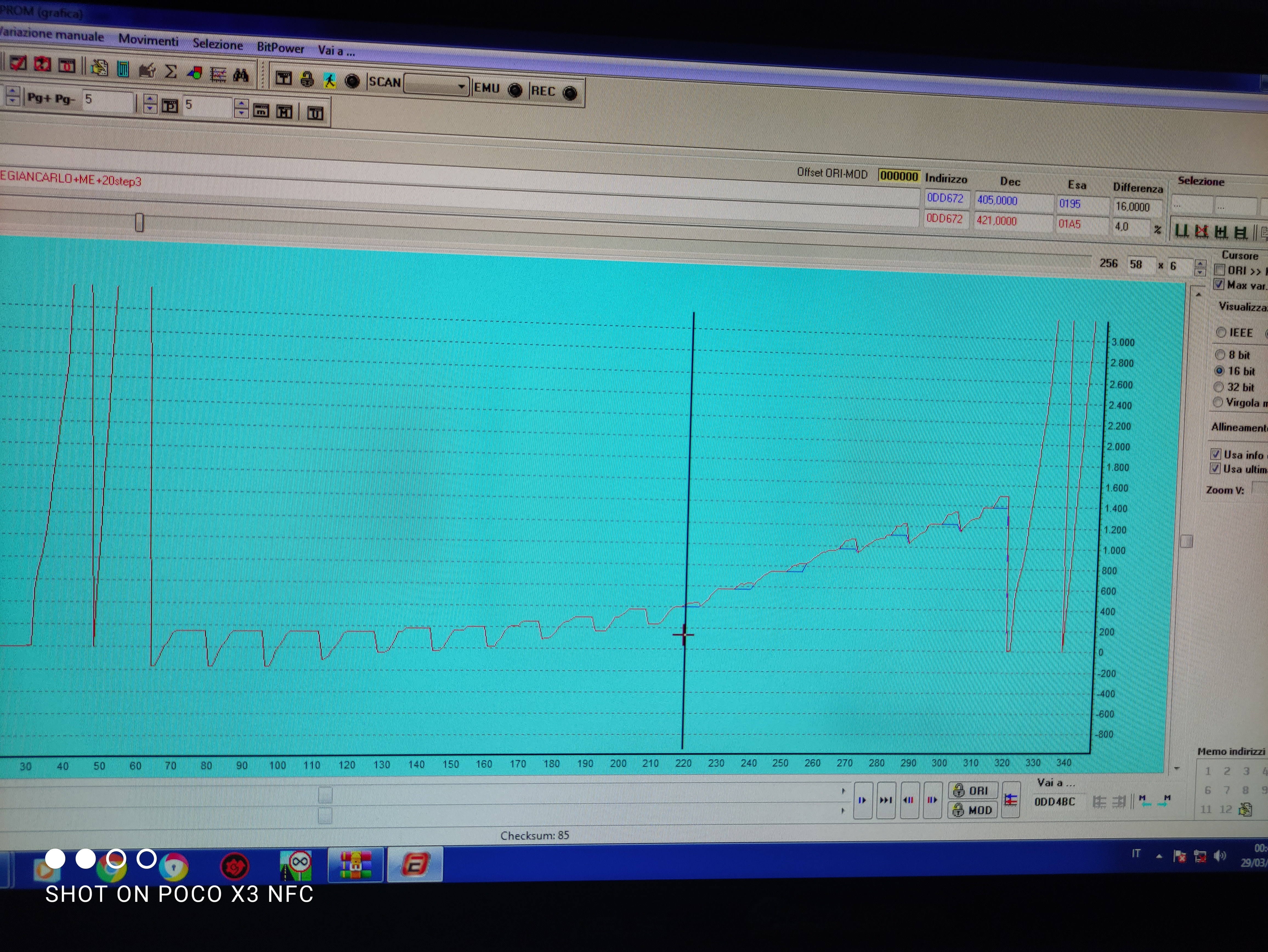Click the binoculars search icon

(241, 75)
